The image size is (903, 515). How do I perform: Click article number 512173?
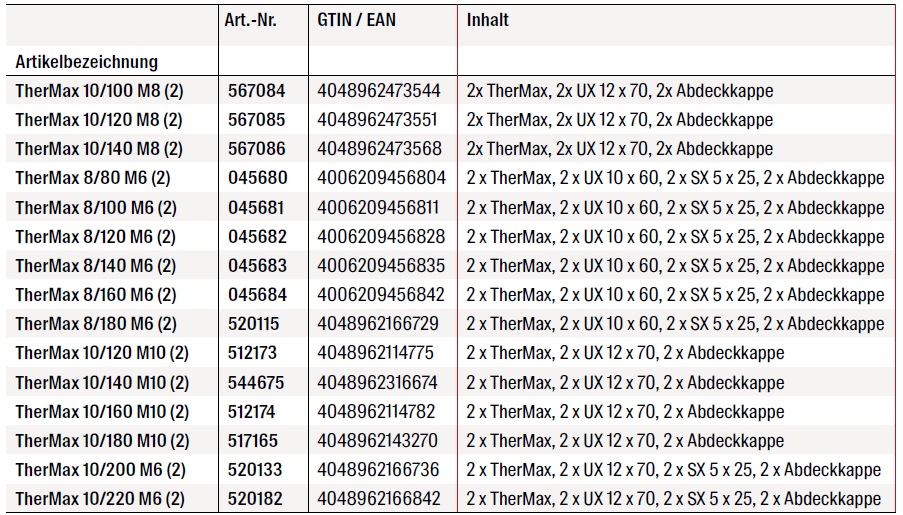252,353
